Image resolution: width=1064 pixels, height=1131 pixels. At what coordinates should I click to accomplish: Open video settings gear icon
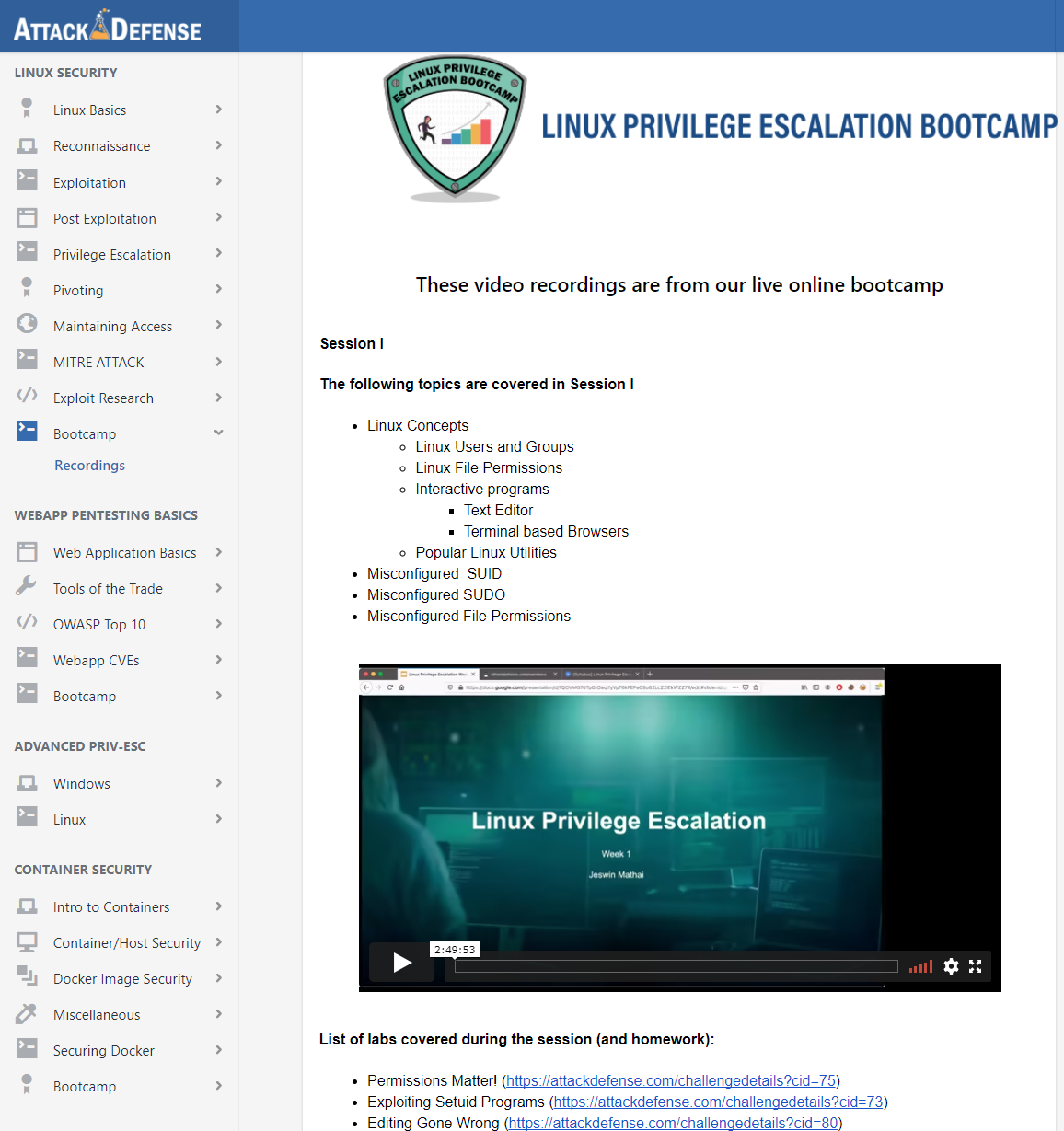tap(951, 966)
